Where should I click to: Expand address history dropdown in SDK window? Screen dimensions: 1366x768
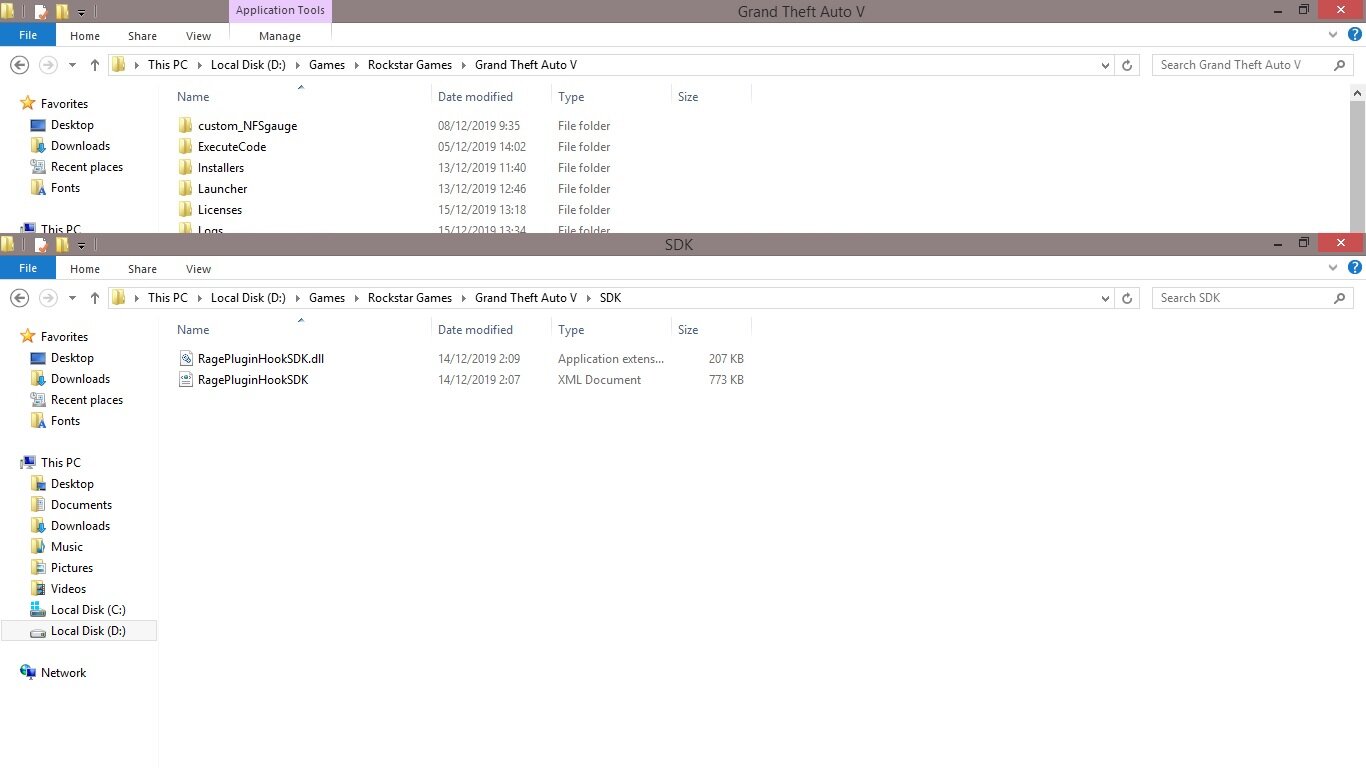coord(1105,298)
